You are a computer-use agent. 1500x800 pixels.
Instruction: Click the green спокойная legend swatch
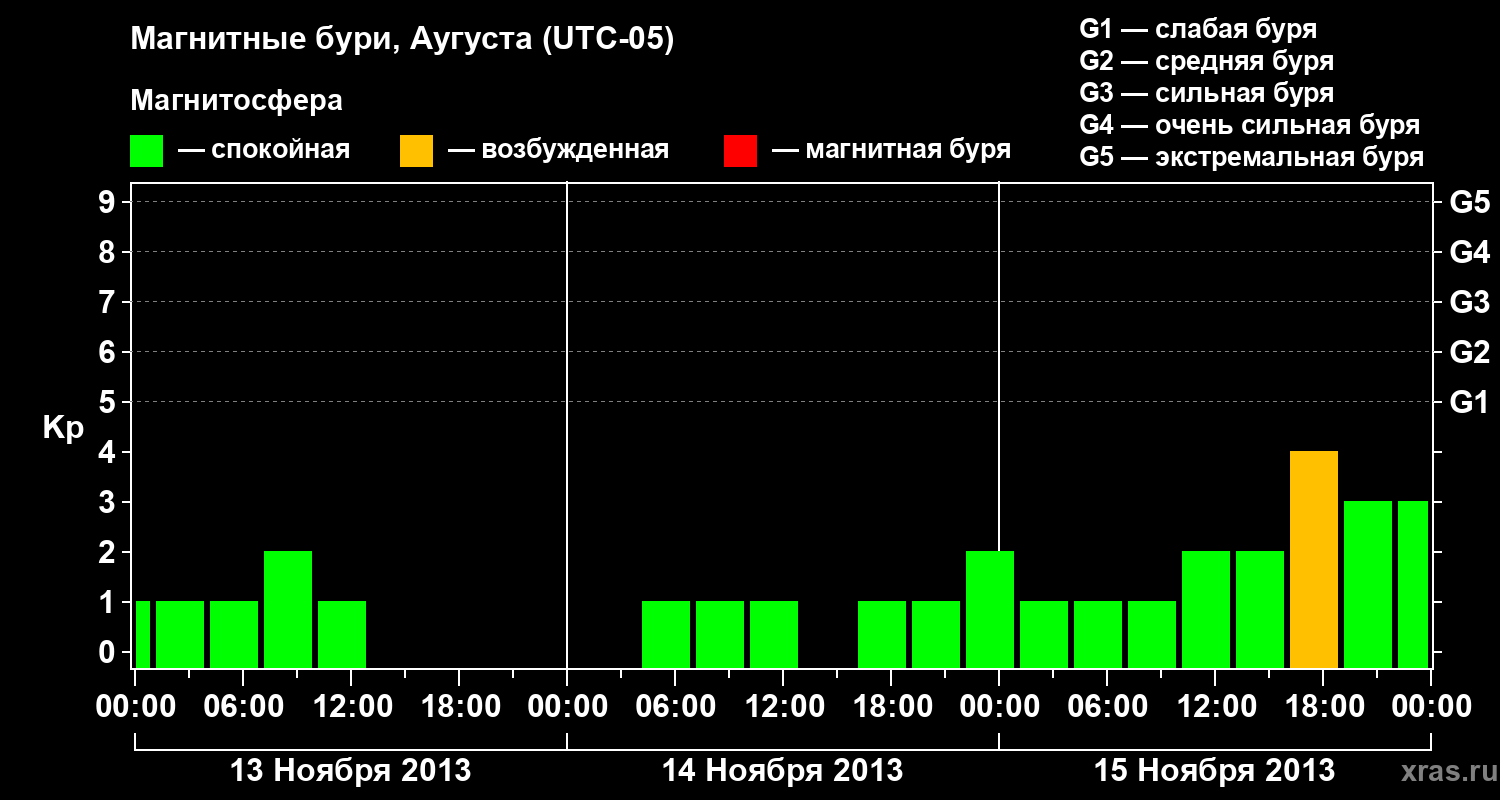click(x=146, y=150)
